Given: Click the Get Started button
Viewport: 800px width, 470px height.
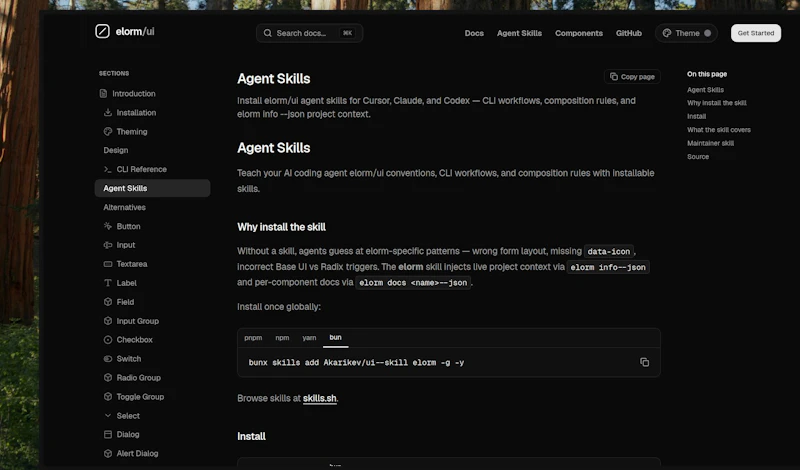Looking at the screenshot, I should (756, 33).
